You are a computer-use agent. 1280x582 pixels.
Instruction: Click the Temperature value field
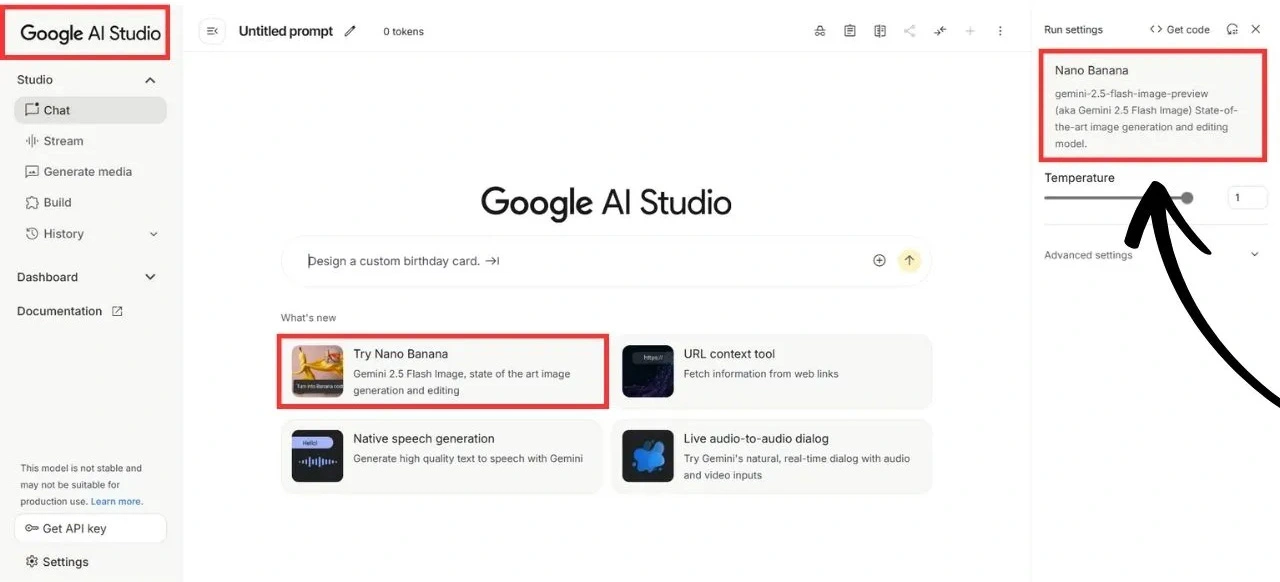tap(1247, 198)
